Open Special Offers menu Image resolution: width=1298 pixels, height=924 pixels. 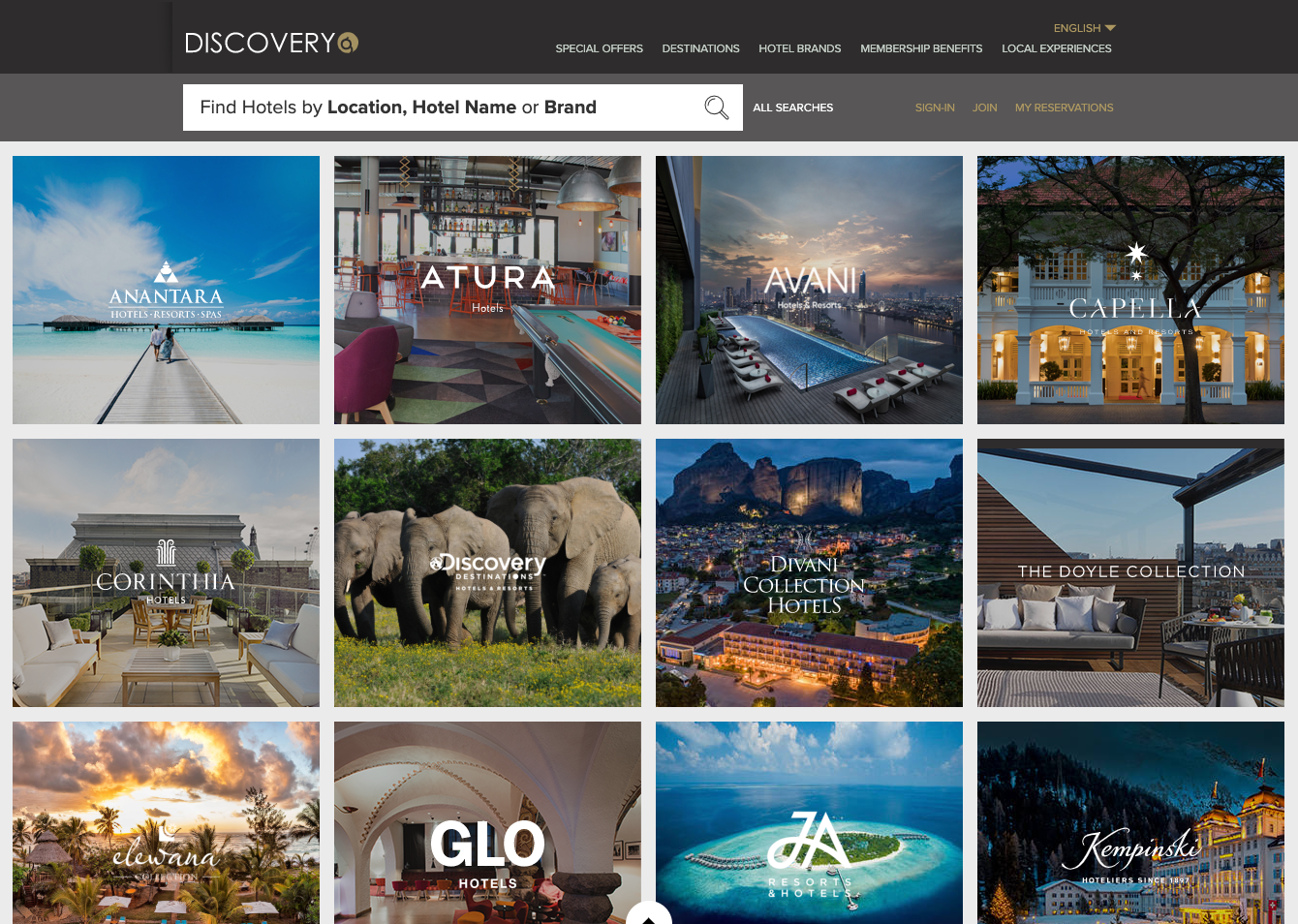(x=599, y=48)
